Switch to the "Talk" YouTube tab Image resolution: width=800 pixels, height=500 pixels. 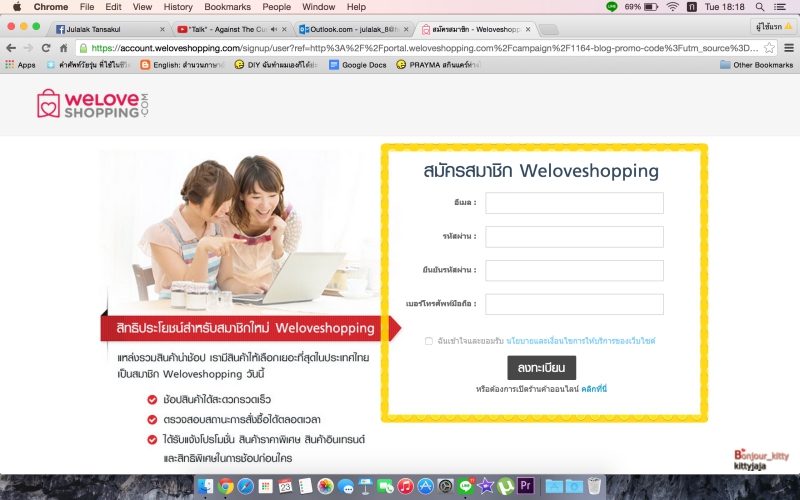tap(232, 29)
